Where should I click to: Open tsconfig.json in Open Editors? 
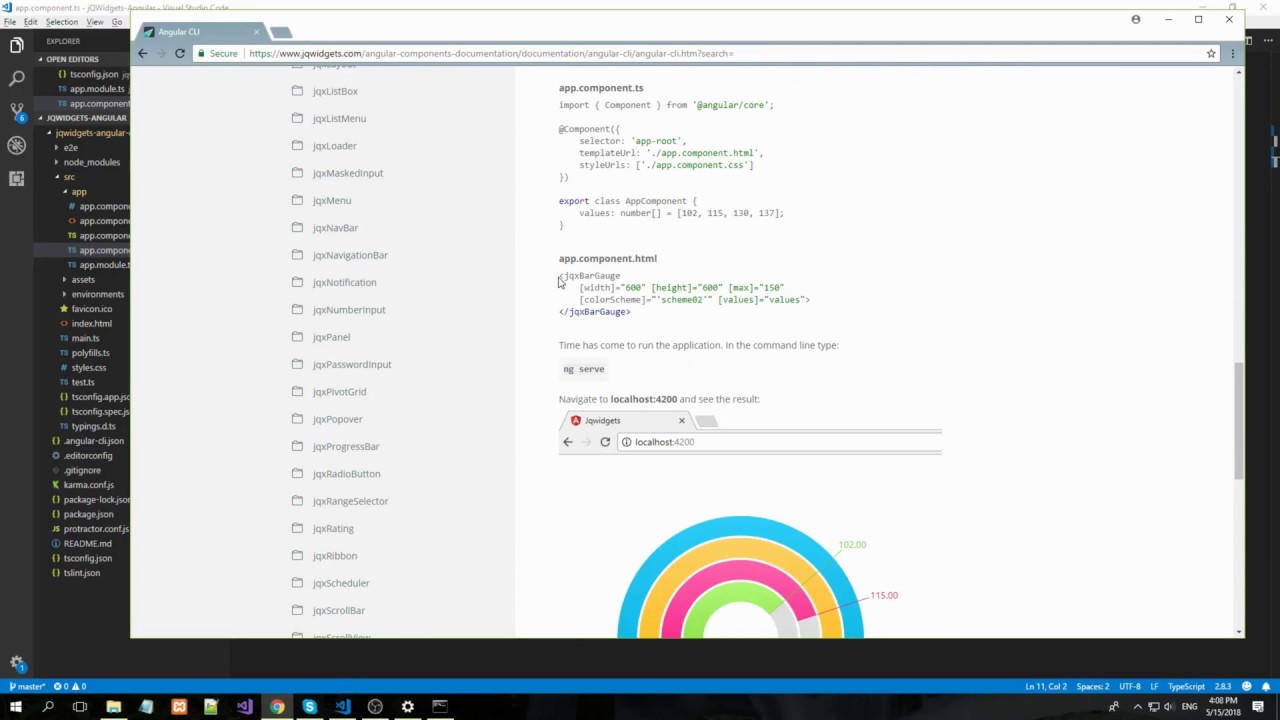pos(94,74)
